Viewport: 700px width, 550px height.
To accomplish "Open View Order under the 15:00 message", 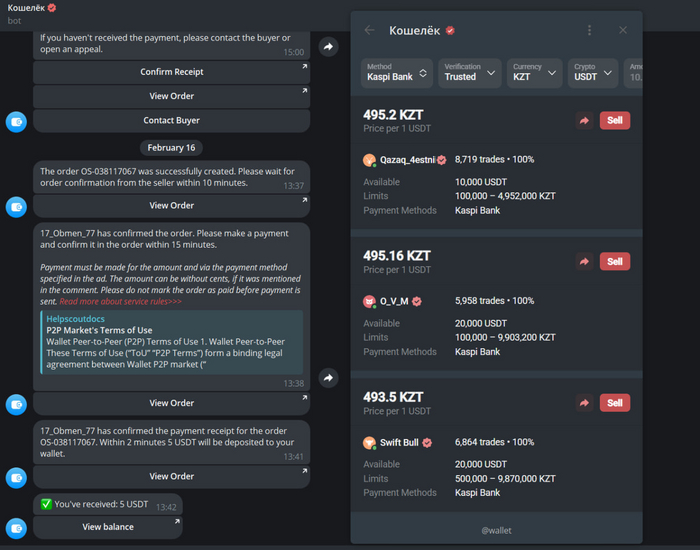I will (x=171, y=96).
